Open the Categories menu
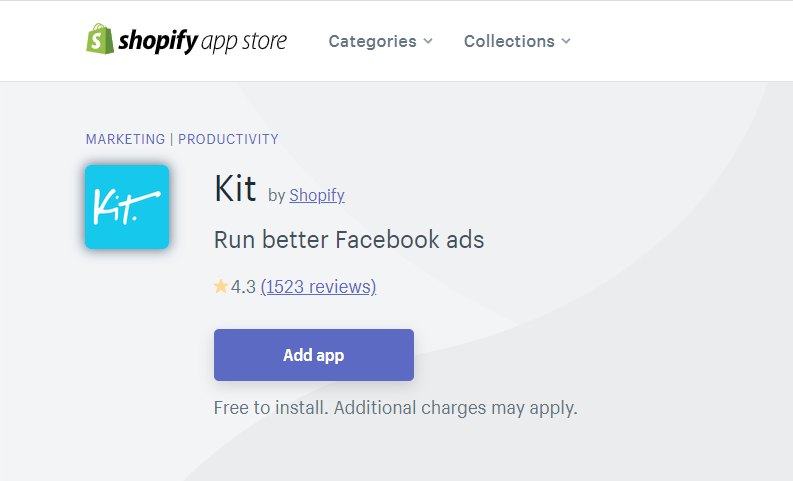Screen dimensions: 793x481 coord(380,41)
